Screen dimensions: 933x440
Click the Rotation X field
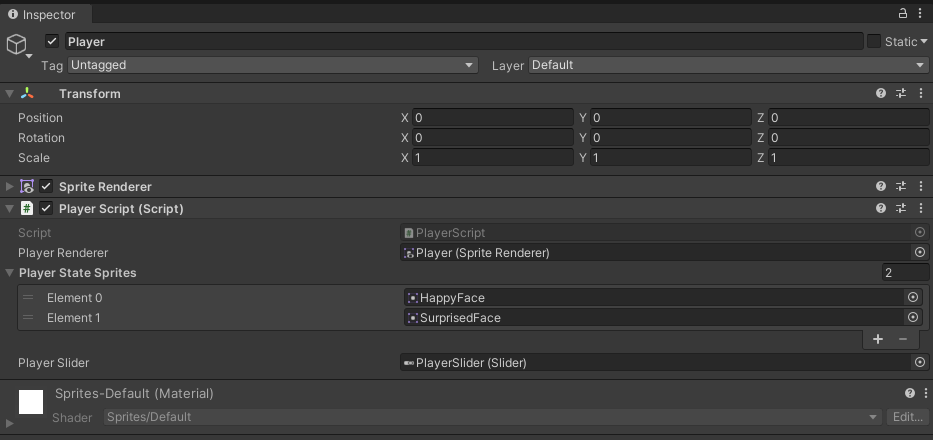pyautogui.click(x=493, y=138)
